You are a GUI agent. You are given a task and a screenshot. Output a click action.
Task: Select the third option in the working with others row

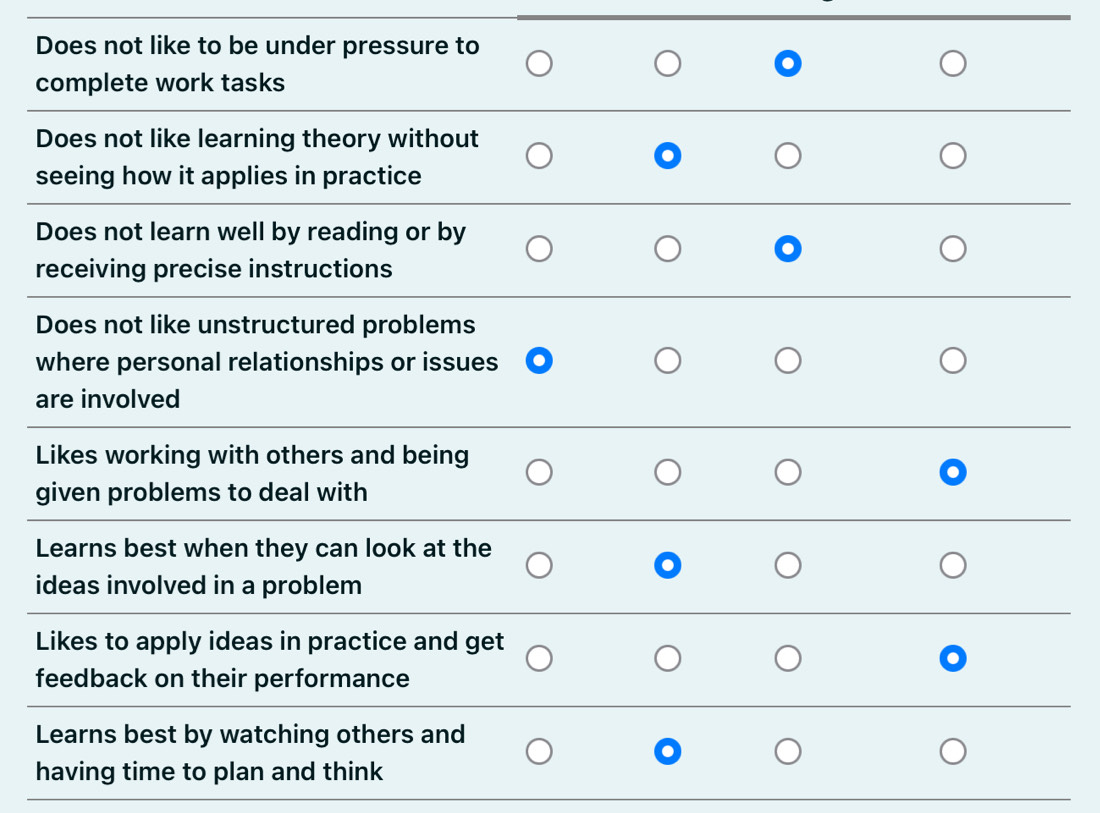coord(787,472)
